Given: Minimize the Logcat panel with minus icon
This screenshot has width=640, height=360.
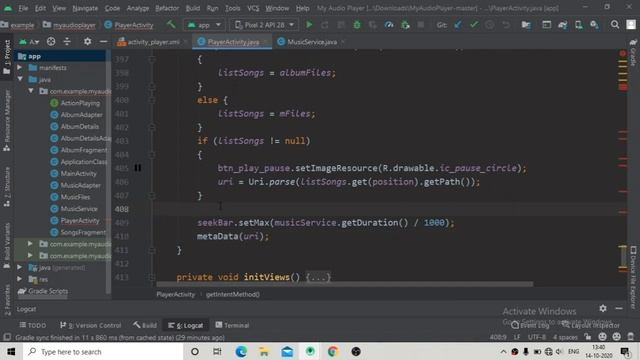Looking at the screenshot, I should [x=619, y=308].
